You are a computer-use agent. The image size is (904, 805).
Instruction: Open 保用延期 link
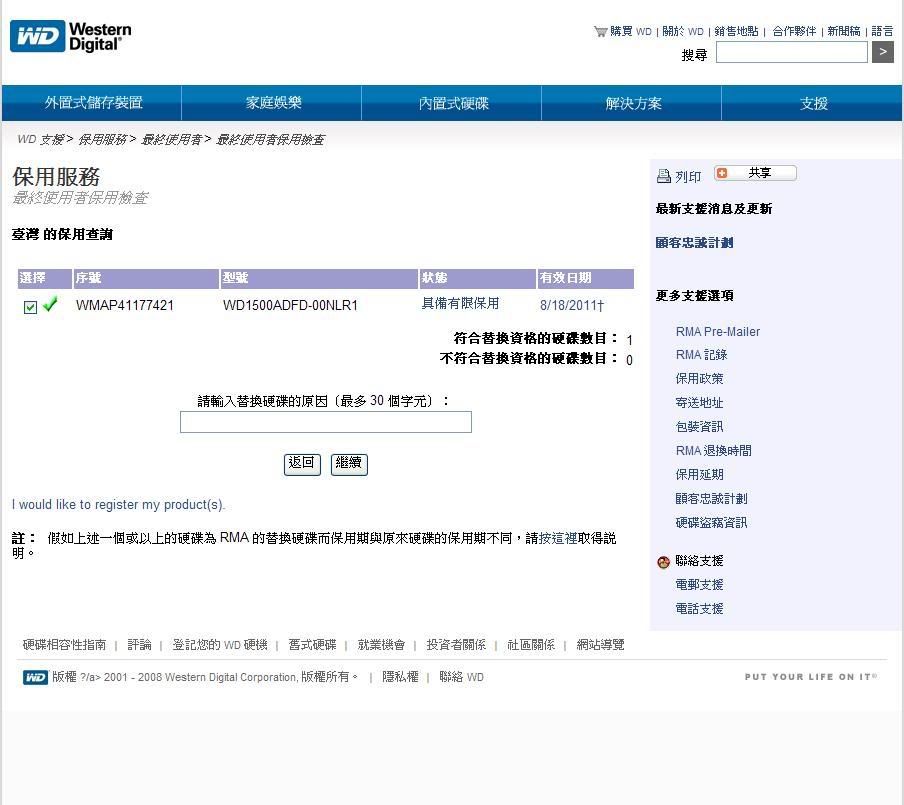(x=699, y=475)
